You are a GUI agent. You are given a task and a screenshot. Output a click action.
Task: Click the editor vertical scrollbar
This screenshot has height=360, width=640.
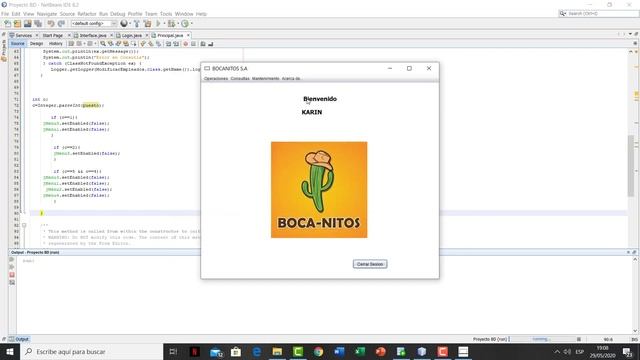point(631,166)
